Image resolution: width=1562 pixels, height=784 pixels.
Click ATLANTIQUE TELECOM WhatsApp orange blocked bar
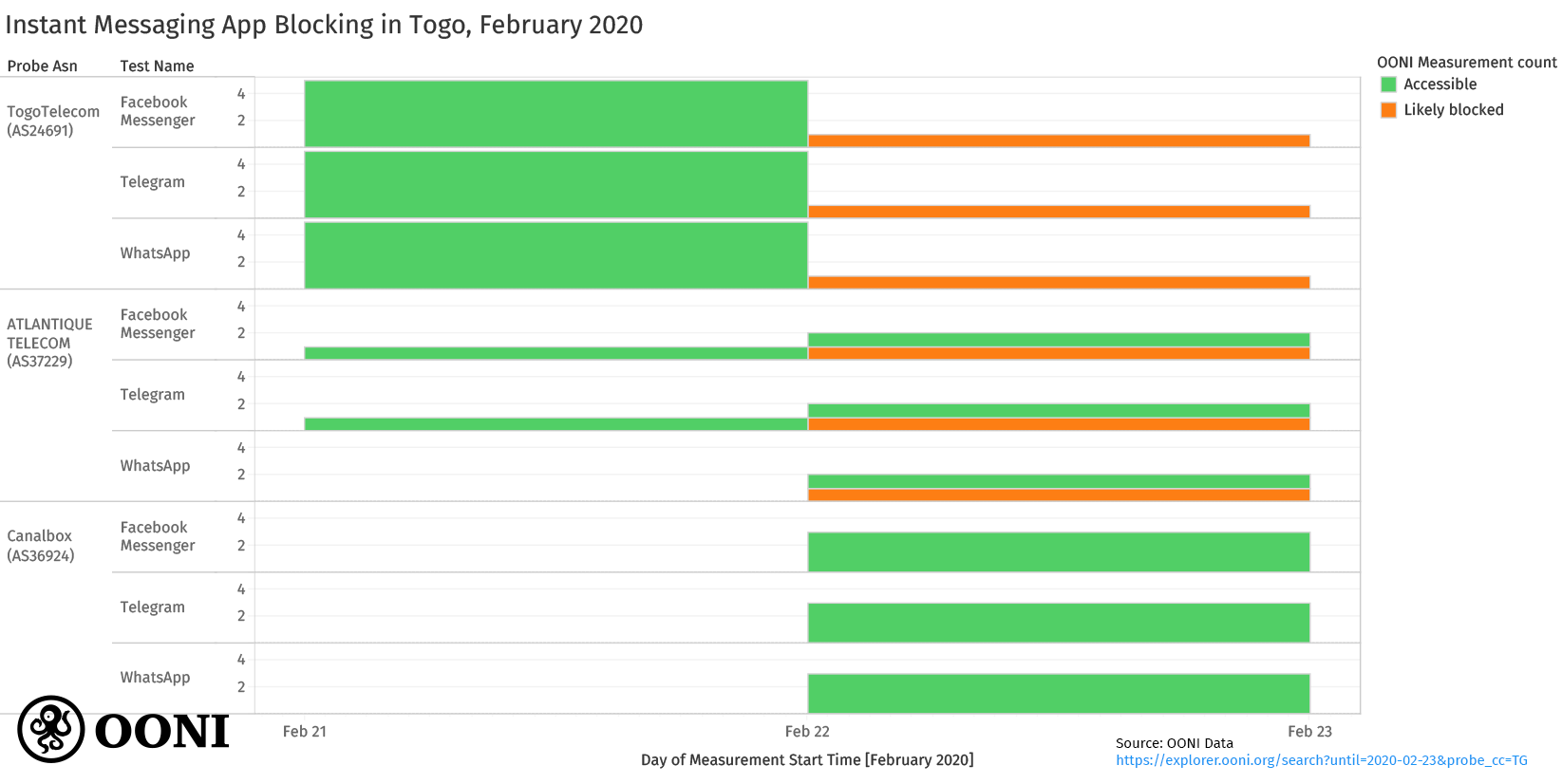click(x=1059, y=495)
